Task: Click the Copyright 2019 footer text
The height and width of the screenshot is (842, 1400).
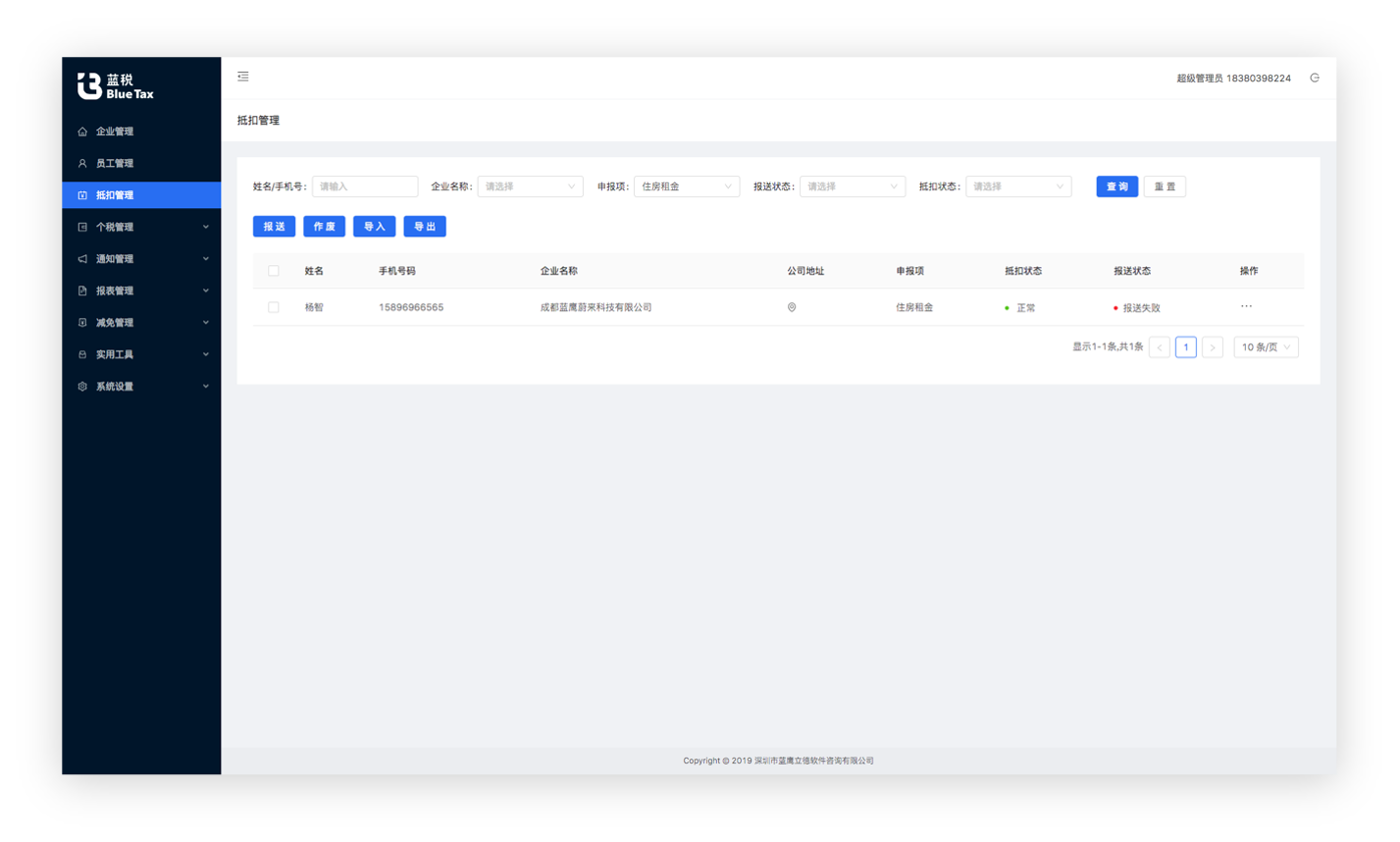Action: 778,761
